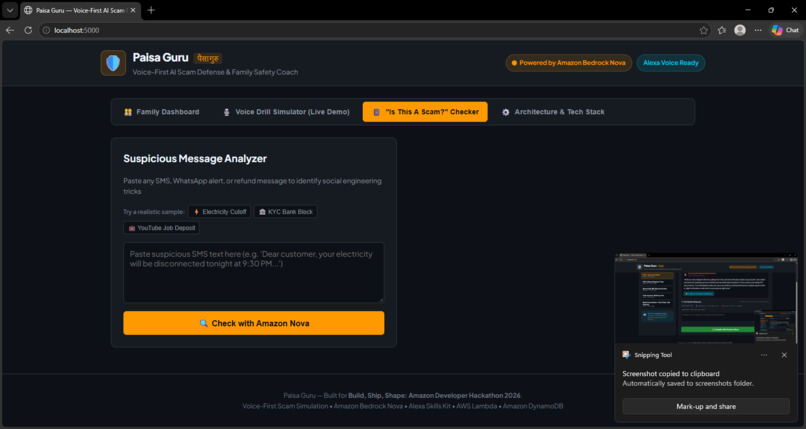Load the KYC Bank Block sample

tap(285, 212)
